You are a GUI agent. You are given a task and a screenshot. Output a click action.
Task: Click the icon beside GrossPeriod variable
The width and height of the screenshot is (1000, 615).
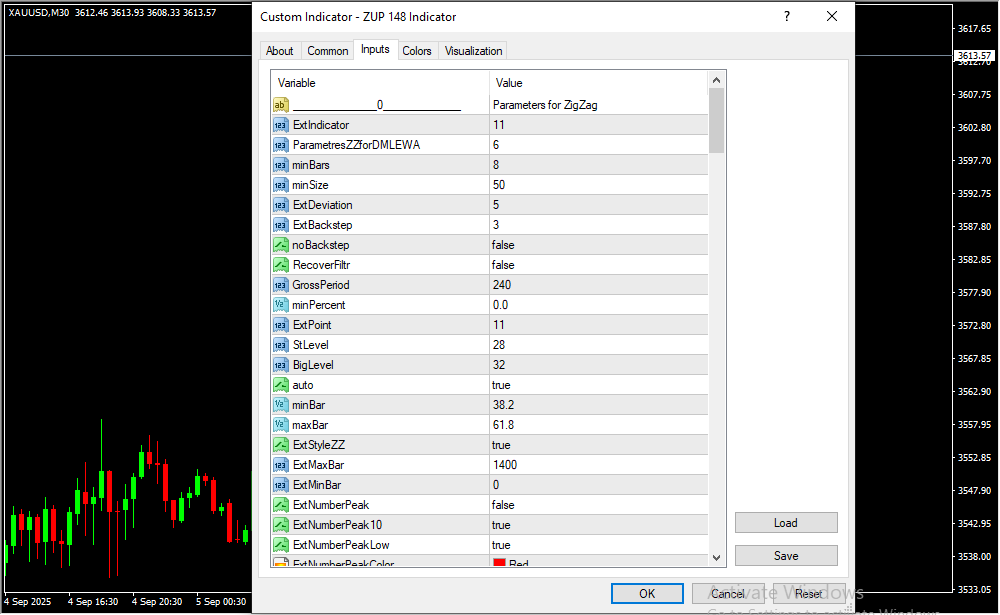[x=280, y=285]
